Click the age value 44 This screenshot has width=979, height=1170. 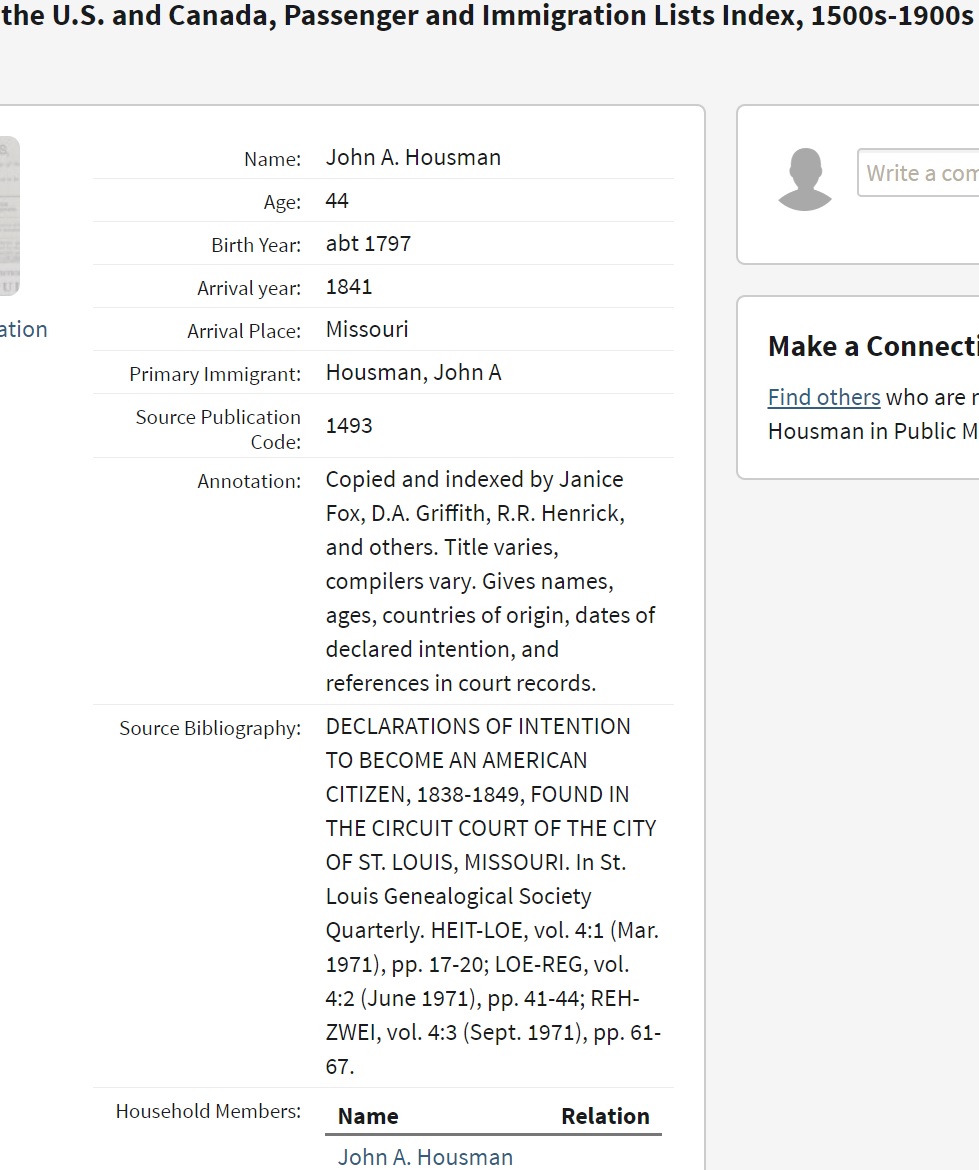point(337,200)
